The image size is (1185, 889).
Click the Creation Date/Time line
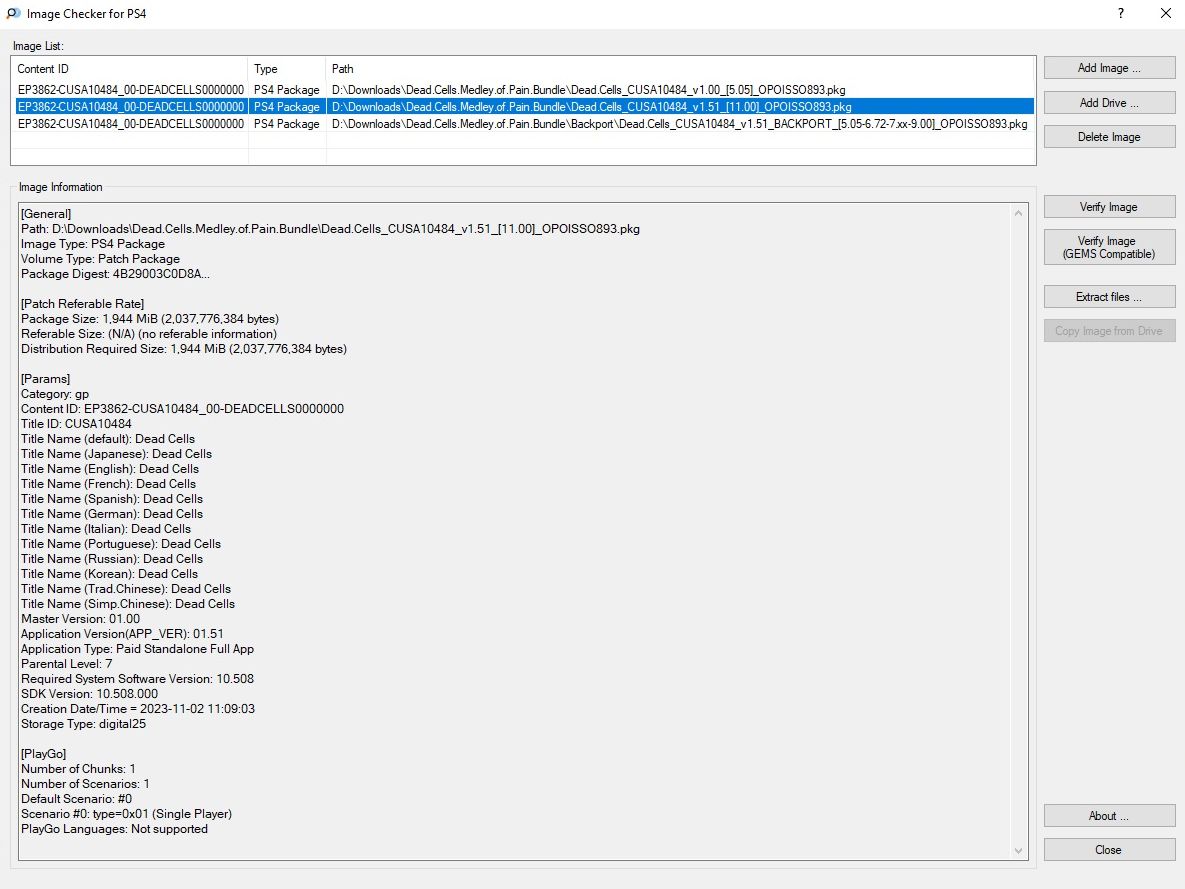pos(138,709)
